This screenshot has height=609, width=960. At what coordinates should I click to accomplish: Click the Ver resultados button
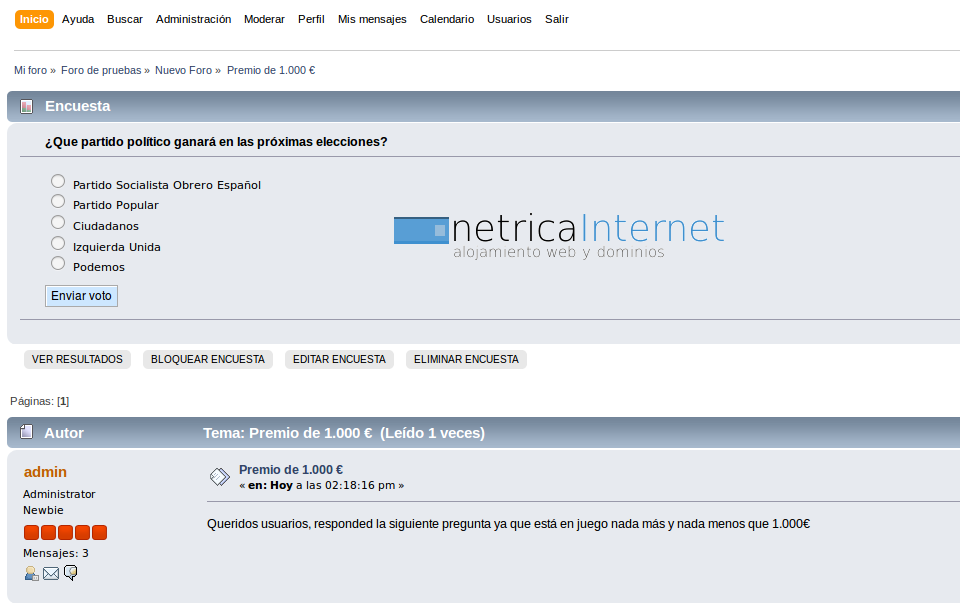77,359
